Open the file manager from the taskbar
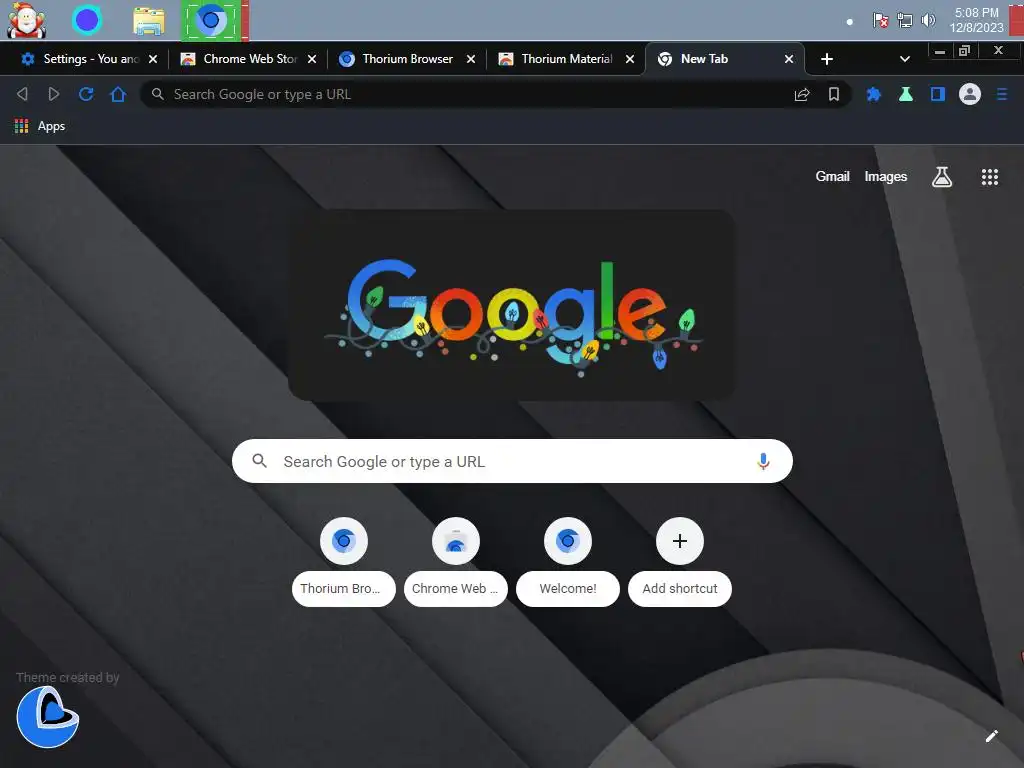Viewport: 1024px width, 768px height. 149,20
